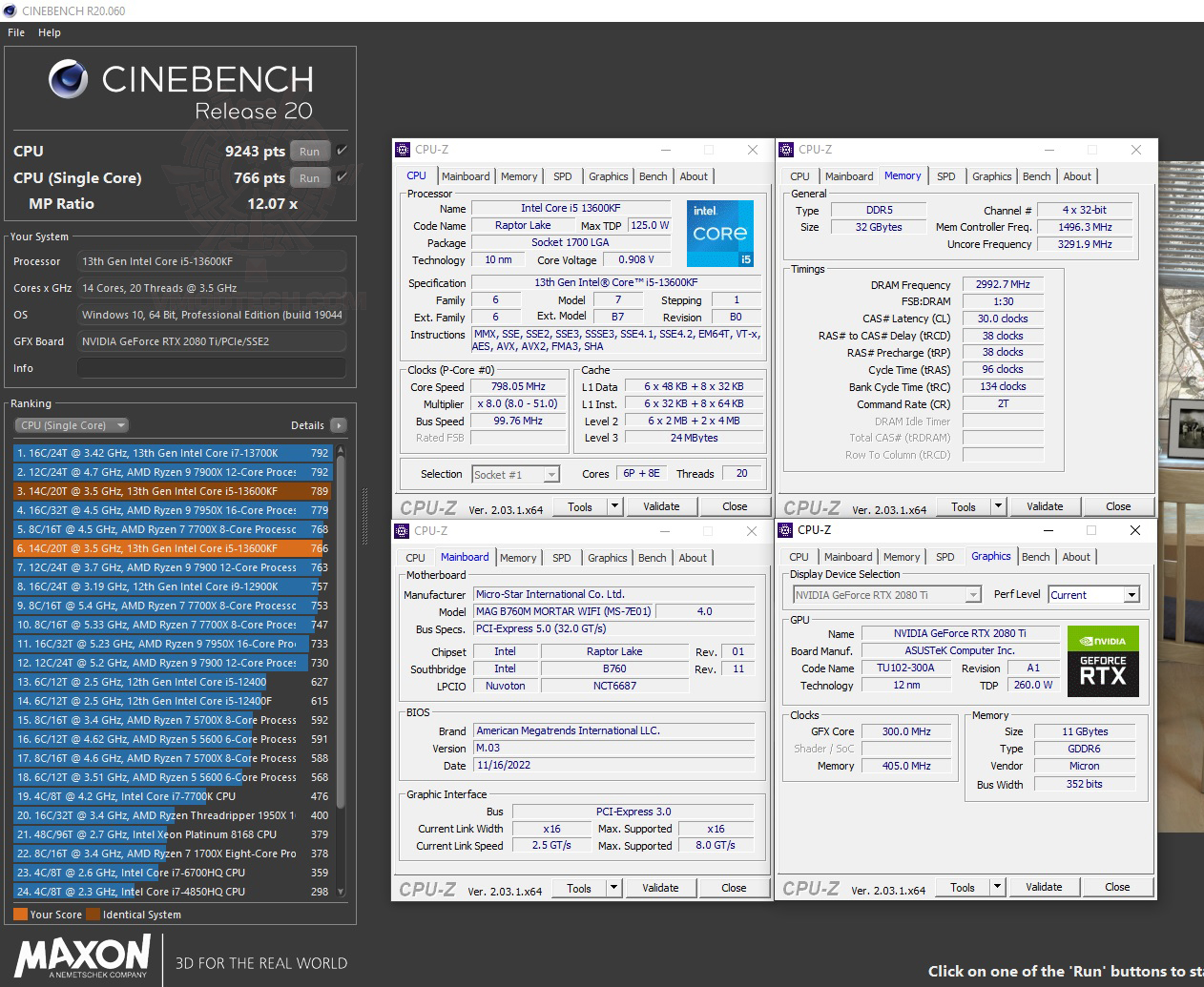1204x987 pixels.
Task: Select ranking row 6 i5-13600KF score 766
Action: click(173, 548)
